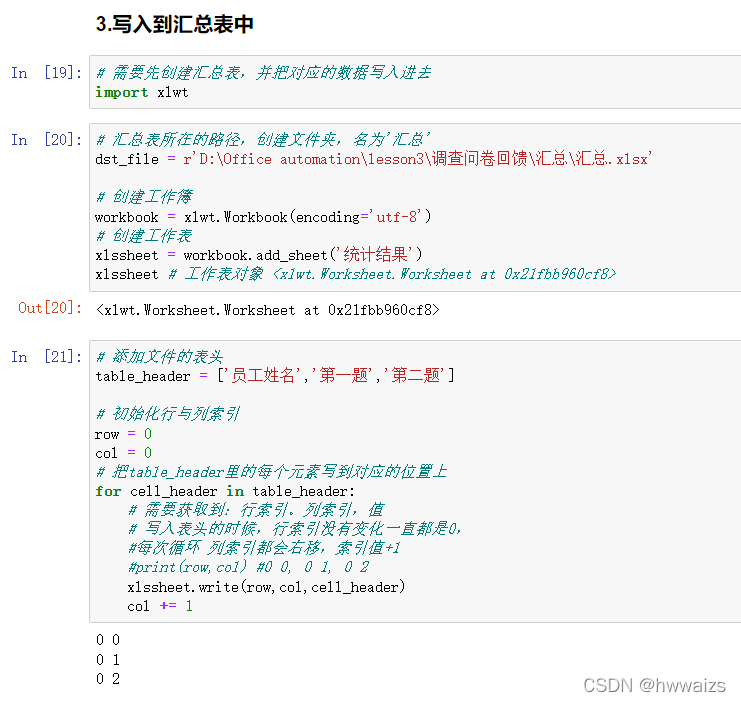The height and width of the screenshot is (702, 741).
Task: Click the commented #print(row,col) line
Action: [249, 567]
